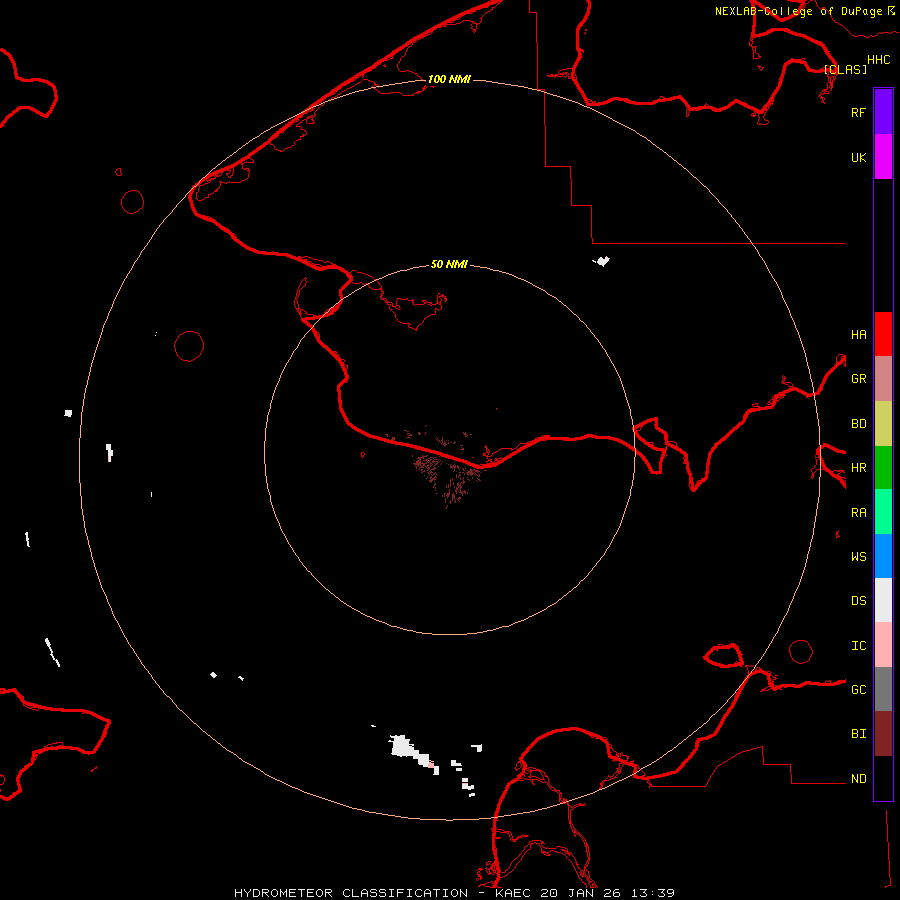Viewport: 900px width, 900px height.
Task: Click the HHC product label
Action: pyautogui.click(x=878, y=60)
